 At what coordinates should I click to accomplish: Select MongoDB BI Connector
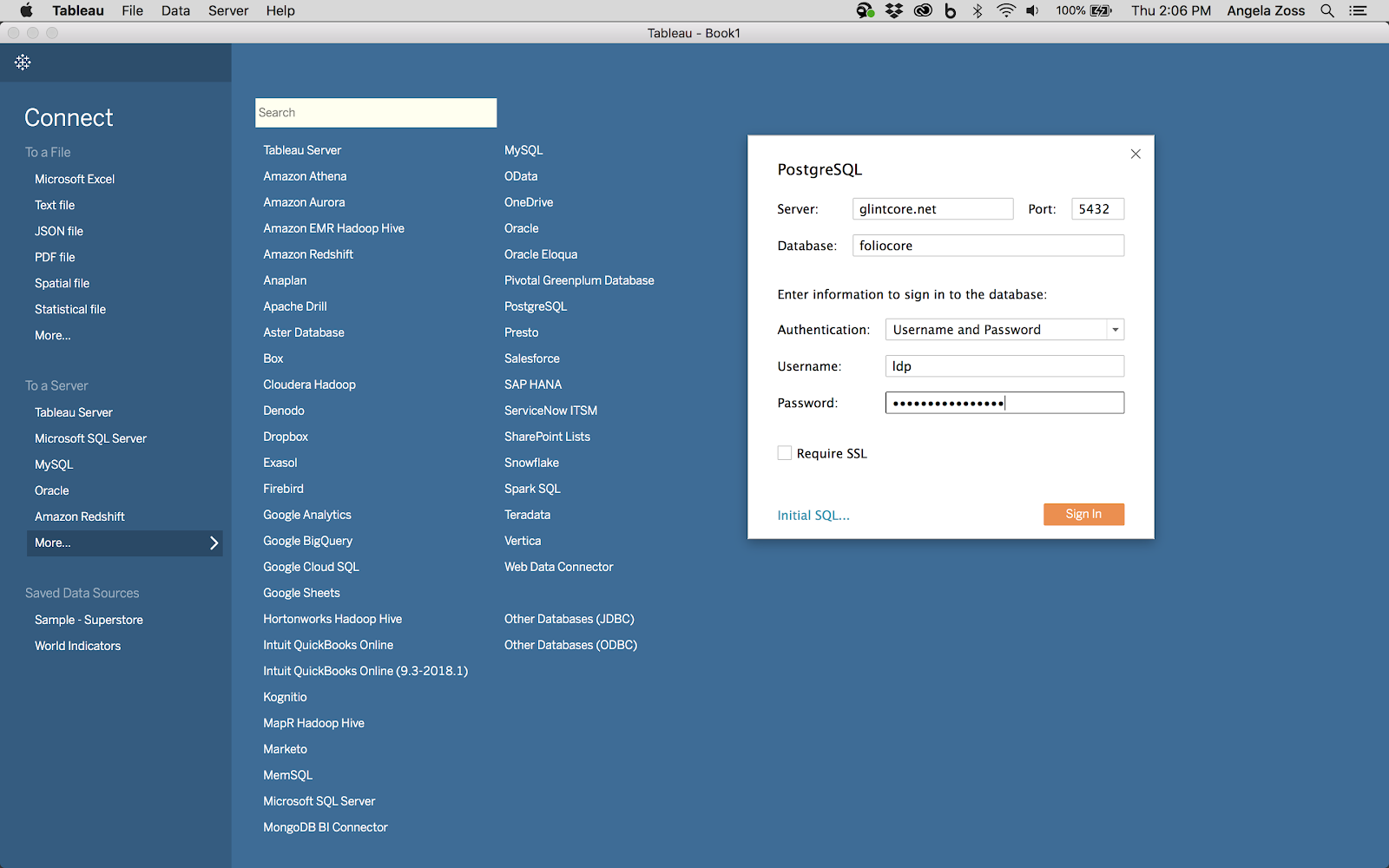[326, 827]
